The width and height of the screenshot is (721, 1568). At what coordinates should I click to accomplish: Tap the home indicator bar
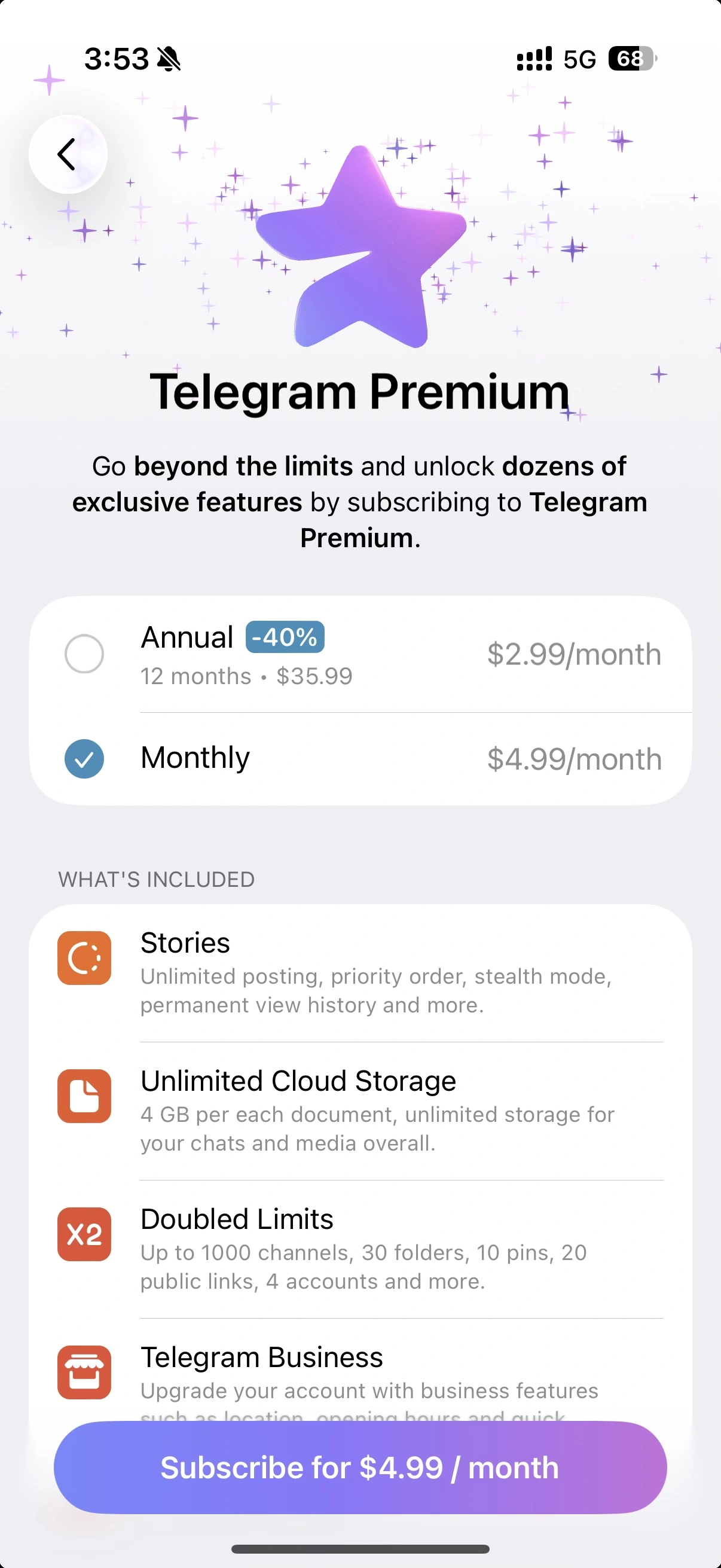(360, 1548)
